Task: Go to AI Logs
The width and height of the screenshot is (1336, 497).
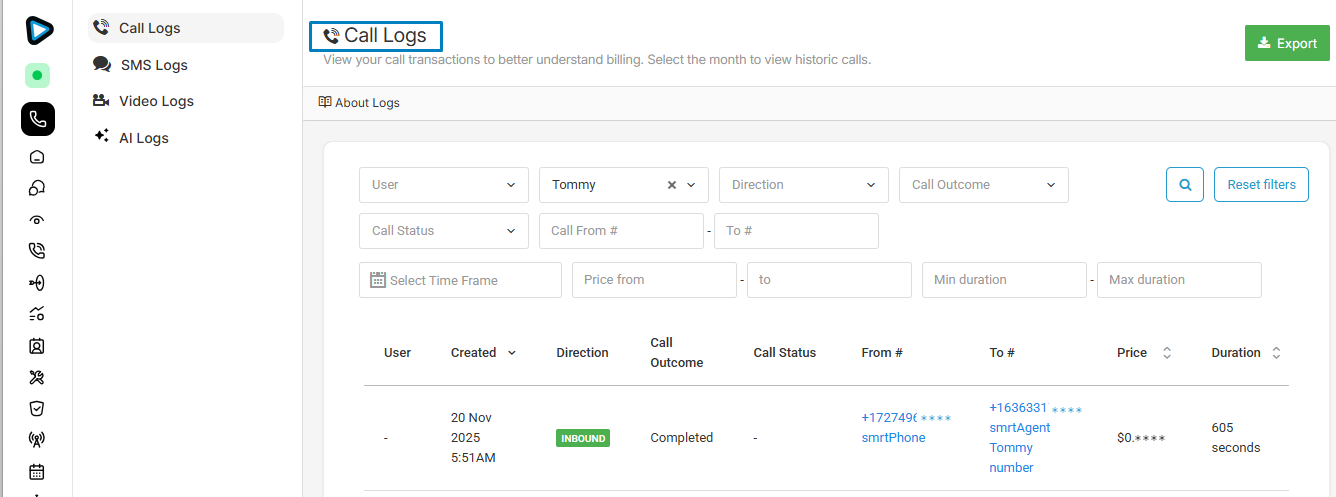Action: point(143,138)
